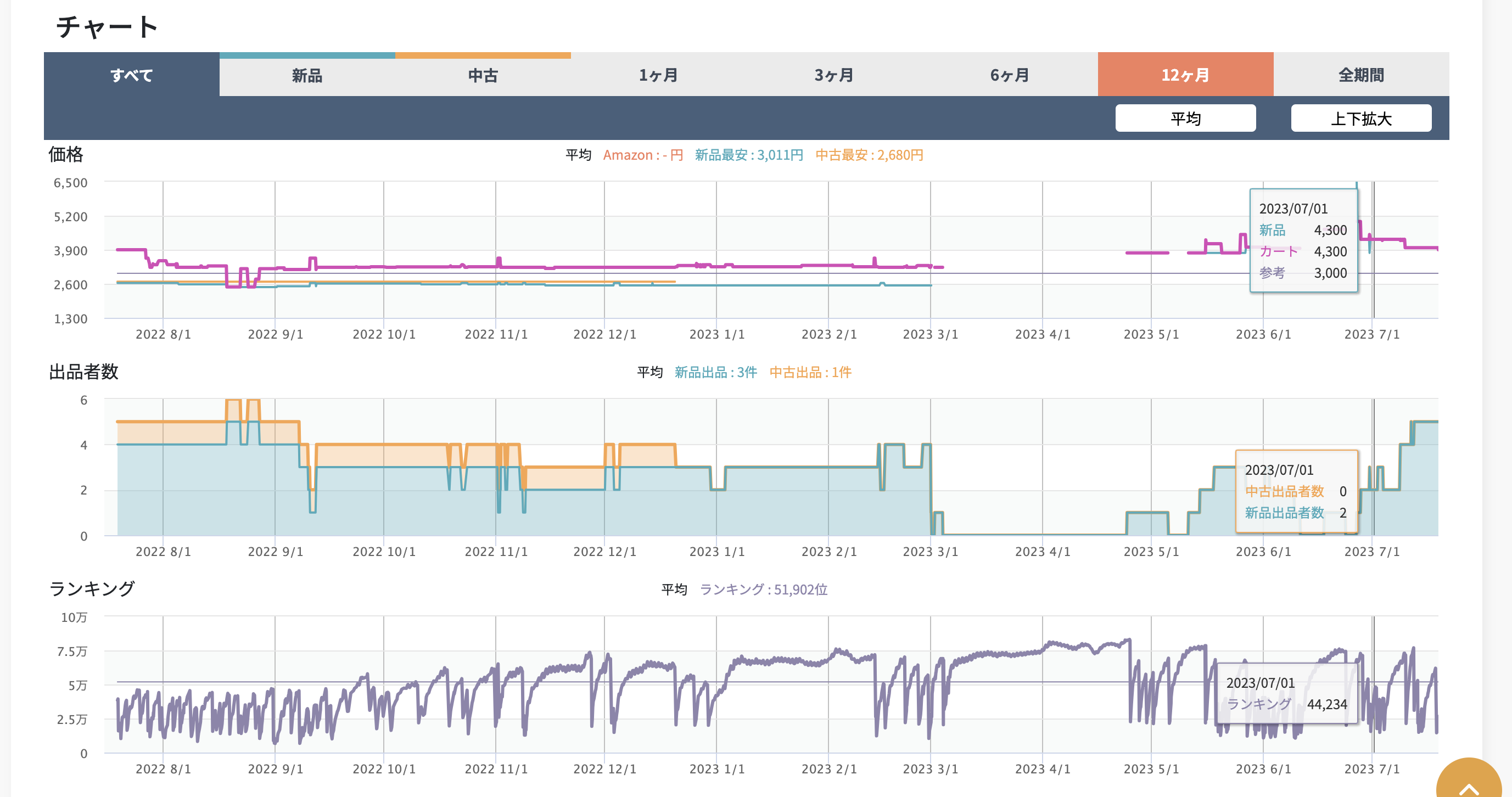Switch to the 中古 tab
Image resolution: width=1512 pixels, height=797 pixels.
pyautogui.click(x=483, y=75)
